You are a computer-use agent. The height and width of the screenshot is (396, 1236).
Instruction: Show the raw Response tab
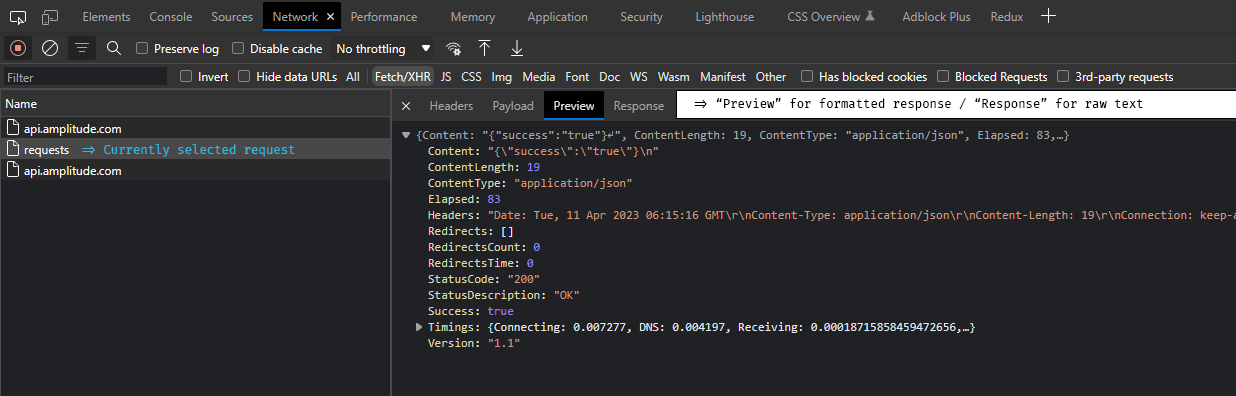pyautogui.click(x=639, y=106)
